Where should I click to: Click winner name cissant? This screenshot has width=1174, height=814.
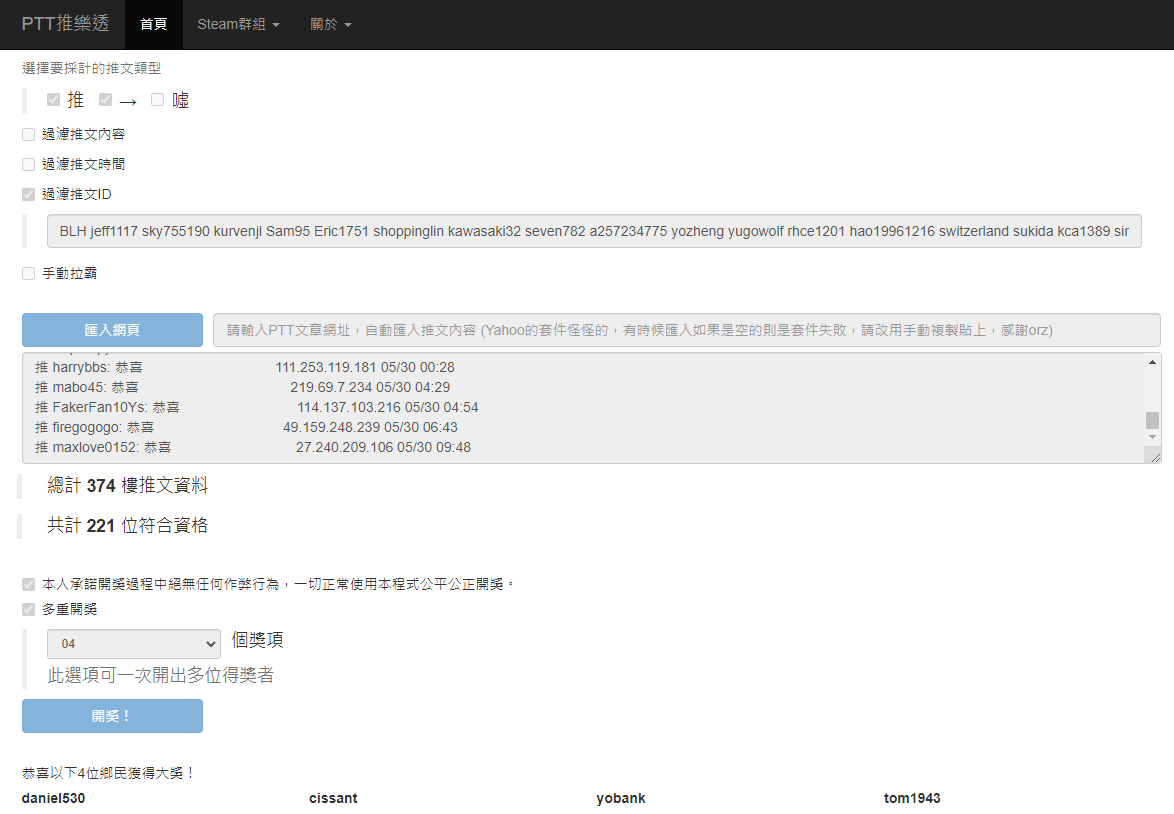333,798
